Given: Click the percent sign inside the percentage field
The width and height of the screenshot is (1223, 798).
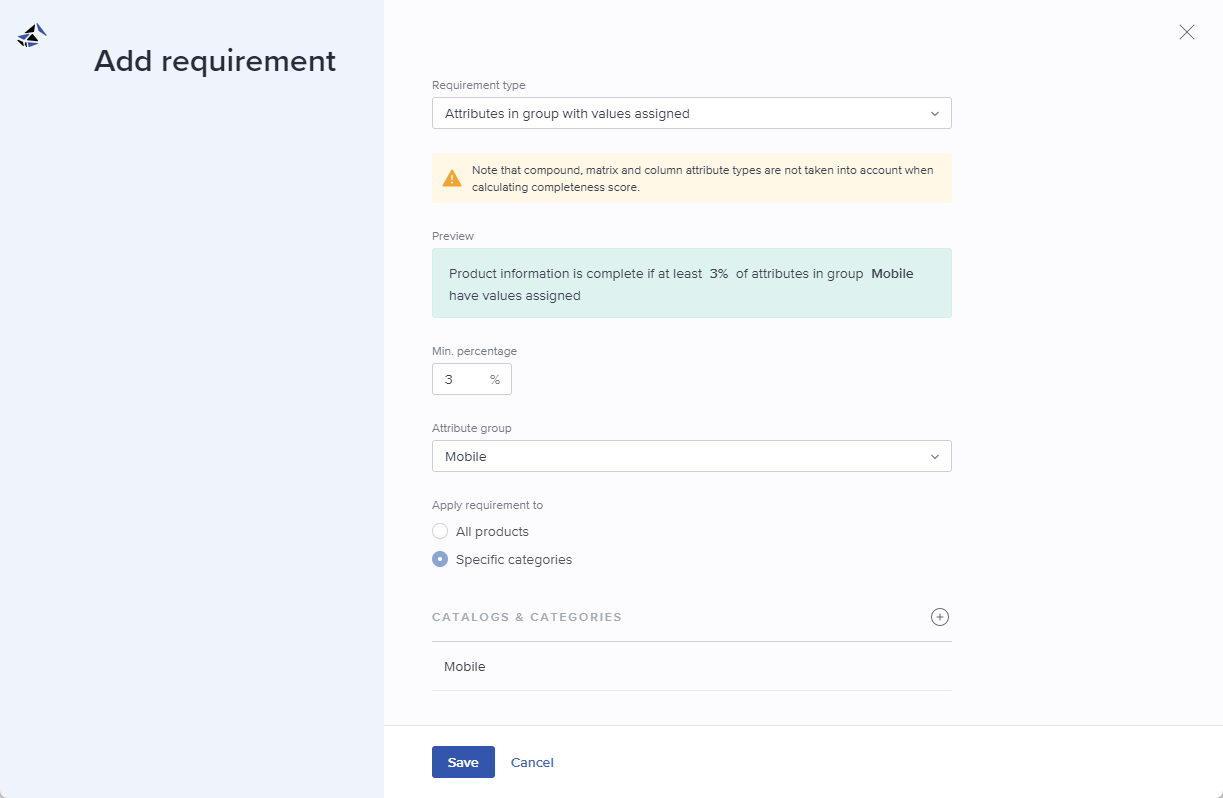Looking at the screenshot, I should coord(495,379).
